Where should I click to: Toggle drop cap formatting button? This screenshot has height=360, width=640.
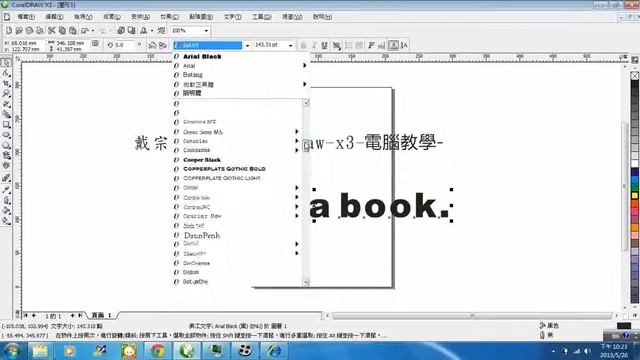359,45
